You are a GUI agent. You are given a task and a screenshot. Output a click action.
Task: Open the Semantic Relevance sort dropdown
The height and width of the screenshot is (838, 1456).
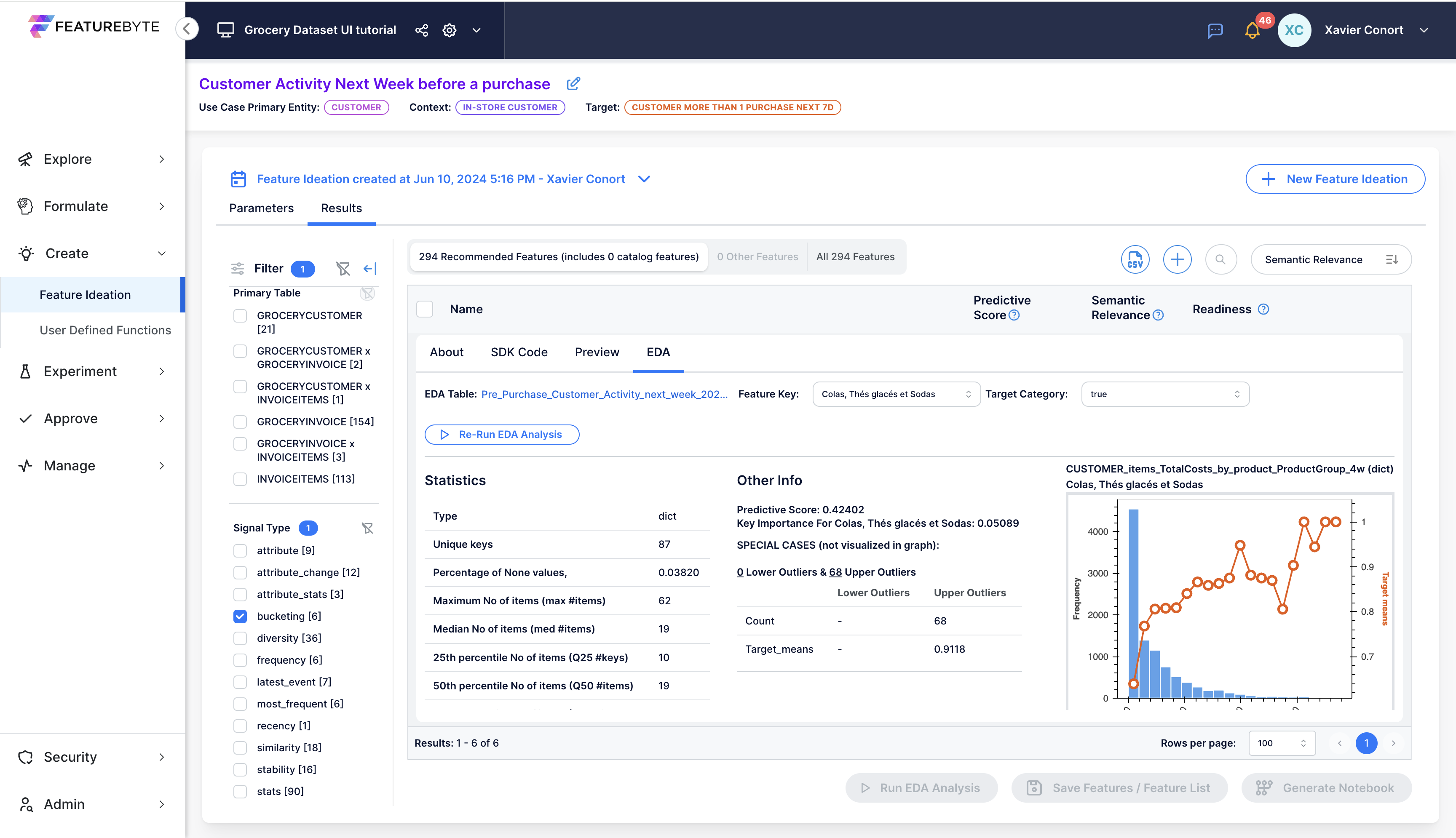click(1330, 259)
